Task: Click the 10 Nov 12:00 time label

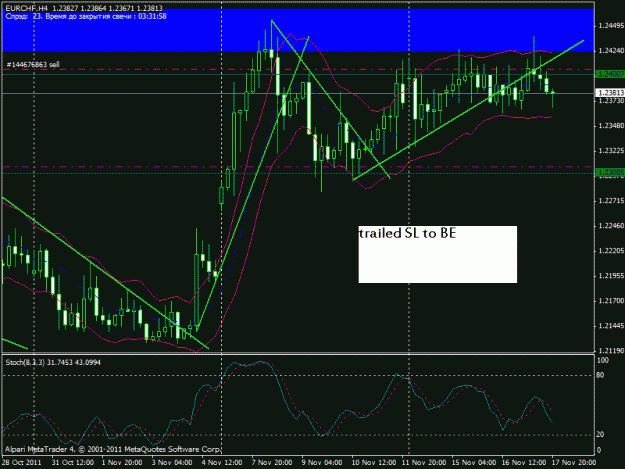Action: pos(374,463)
